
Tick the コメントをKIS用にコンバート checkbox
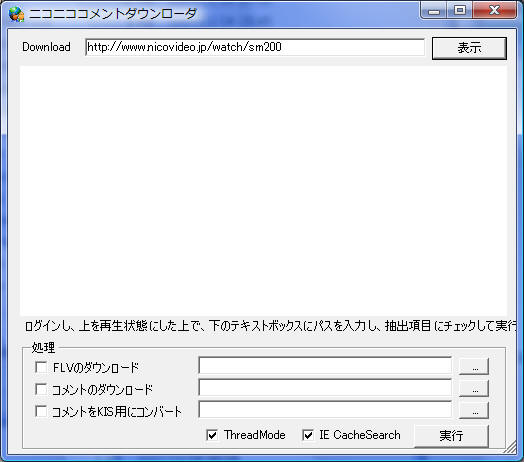(41, 411)
